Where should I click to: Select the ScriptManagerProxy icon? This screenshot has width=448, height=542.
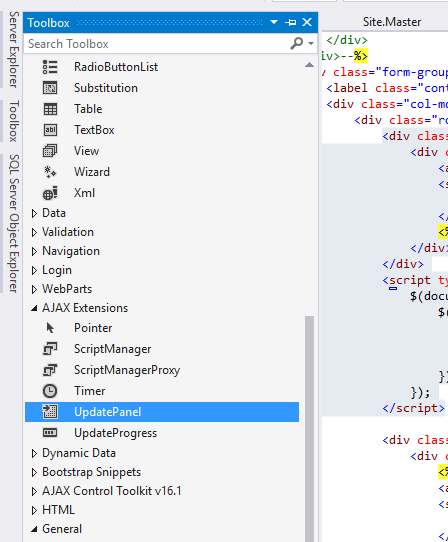[50, 370]
